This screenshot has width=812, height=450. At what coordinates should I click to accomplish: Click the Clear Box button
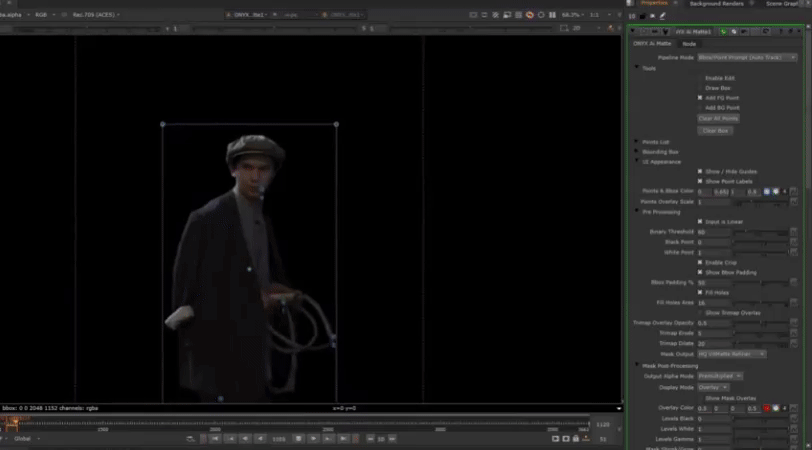tap(715, 131)
